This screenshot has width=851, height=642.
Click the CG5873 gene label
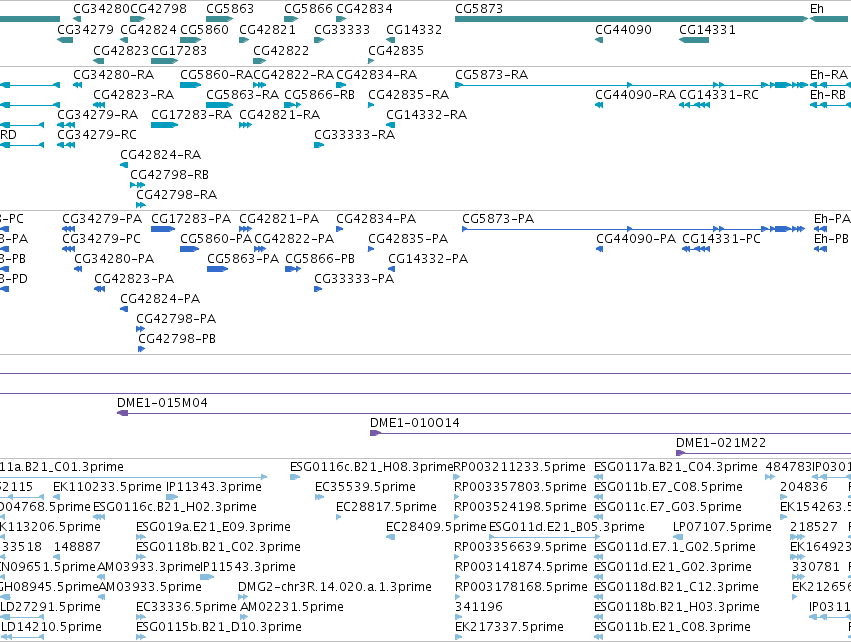[x=479, y=9]
